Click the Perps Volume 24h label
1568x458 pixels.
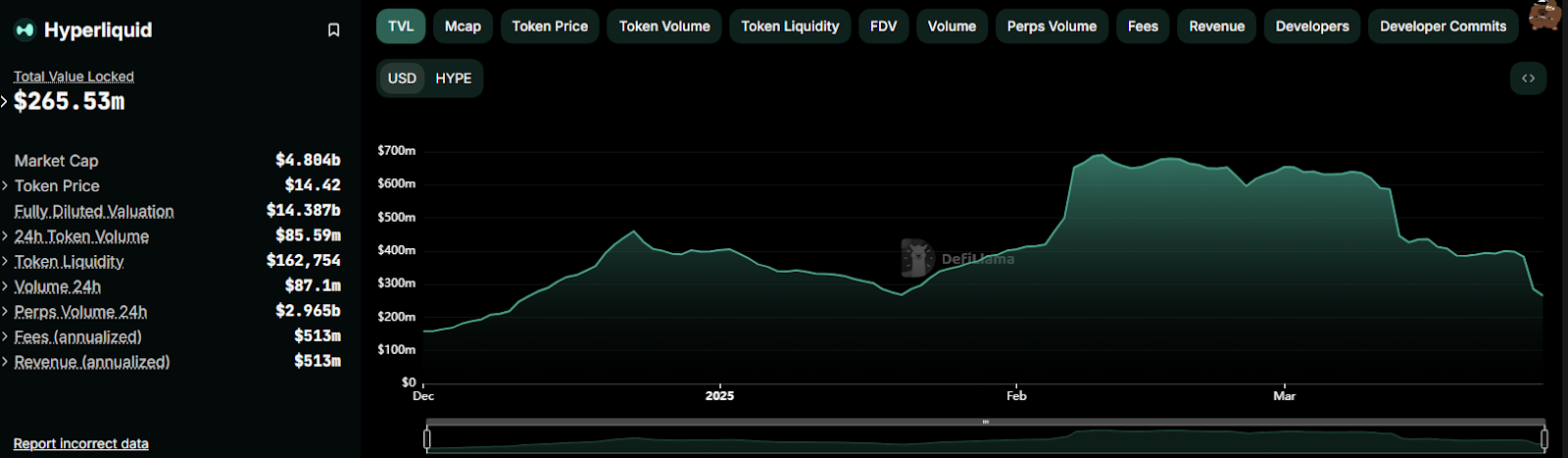click(x=80, y=312)
